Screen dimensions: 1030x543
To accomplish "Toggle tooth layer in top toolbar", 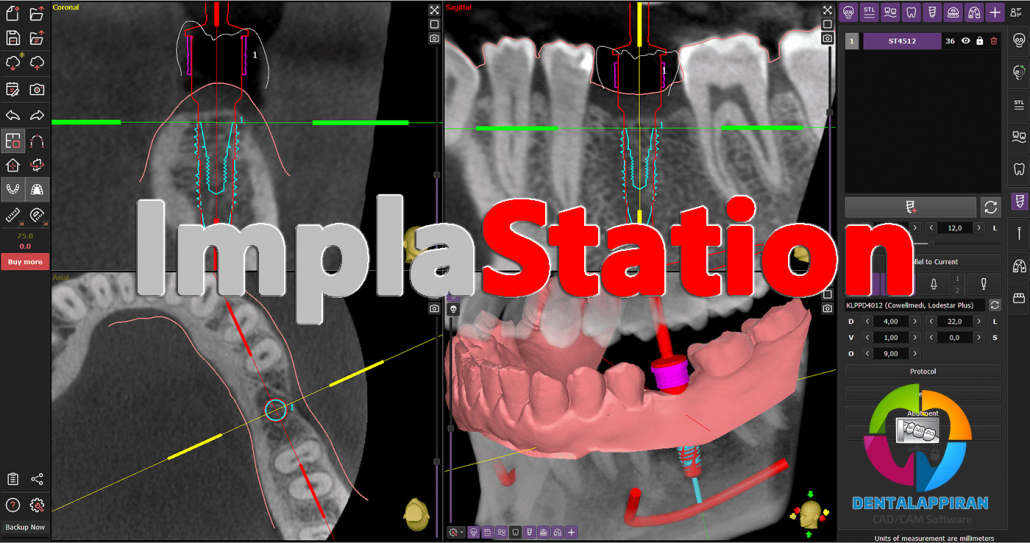I will click(x=911, y=12).
